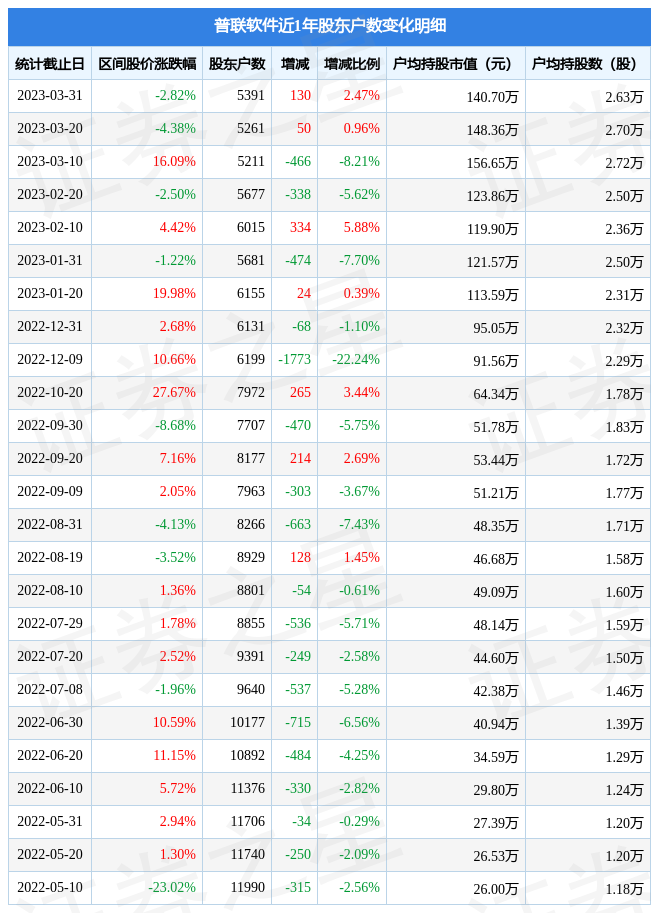651x913 pixels.
Task: Select the date cell 2022-12-09
Action: click(50, 359)
